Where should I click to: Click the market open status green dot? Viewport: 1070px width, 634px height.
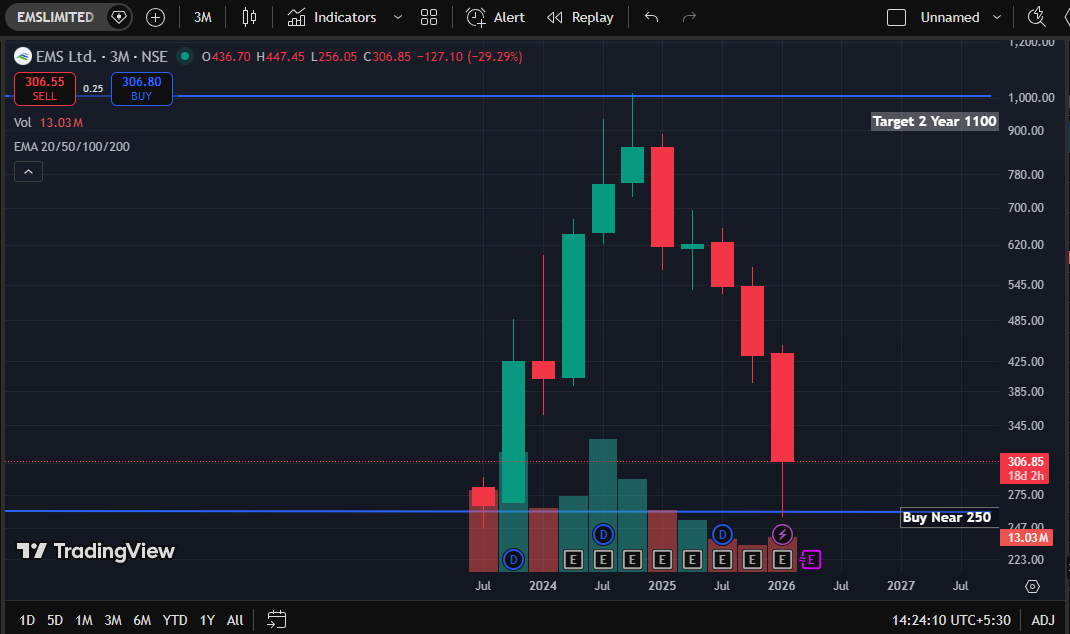[x=185, y=56]
